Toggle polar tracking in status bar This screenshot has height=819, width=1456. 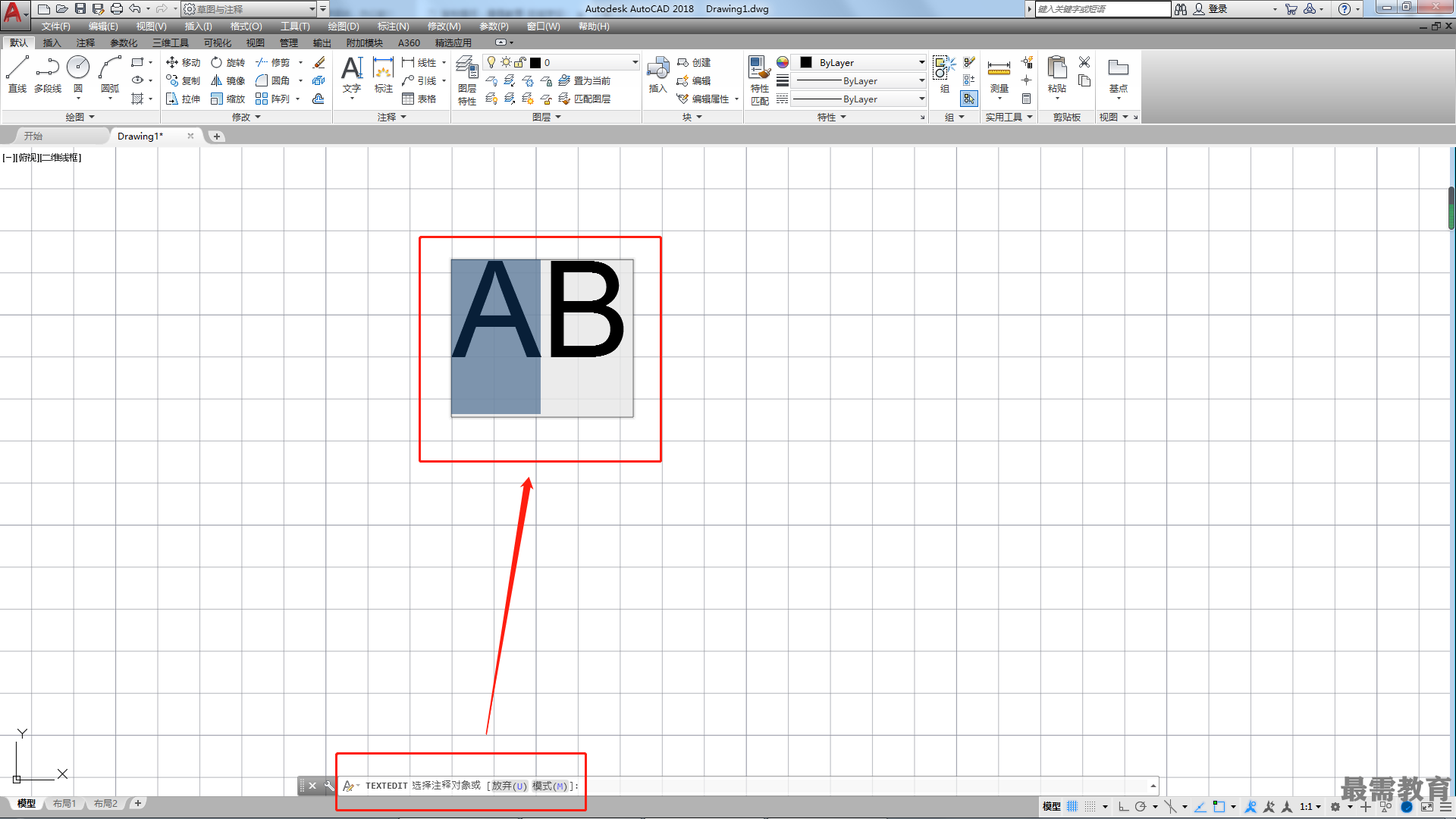[x=1141, y=806]
